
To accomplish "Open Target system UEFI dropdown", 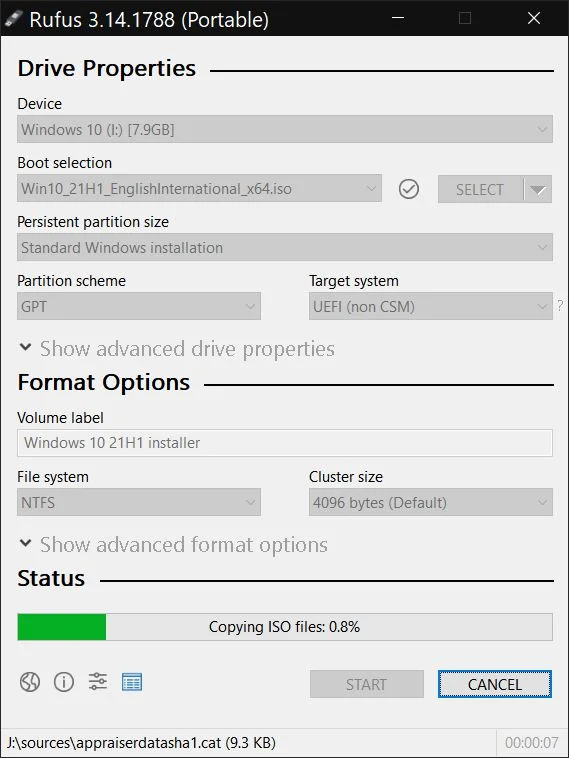I will 431,306.
